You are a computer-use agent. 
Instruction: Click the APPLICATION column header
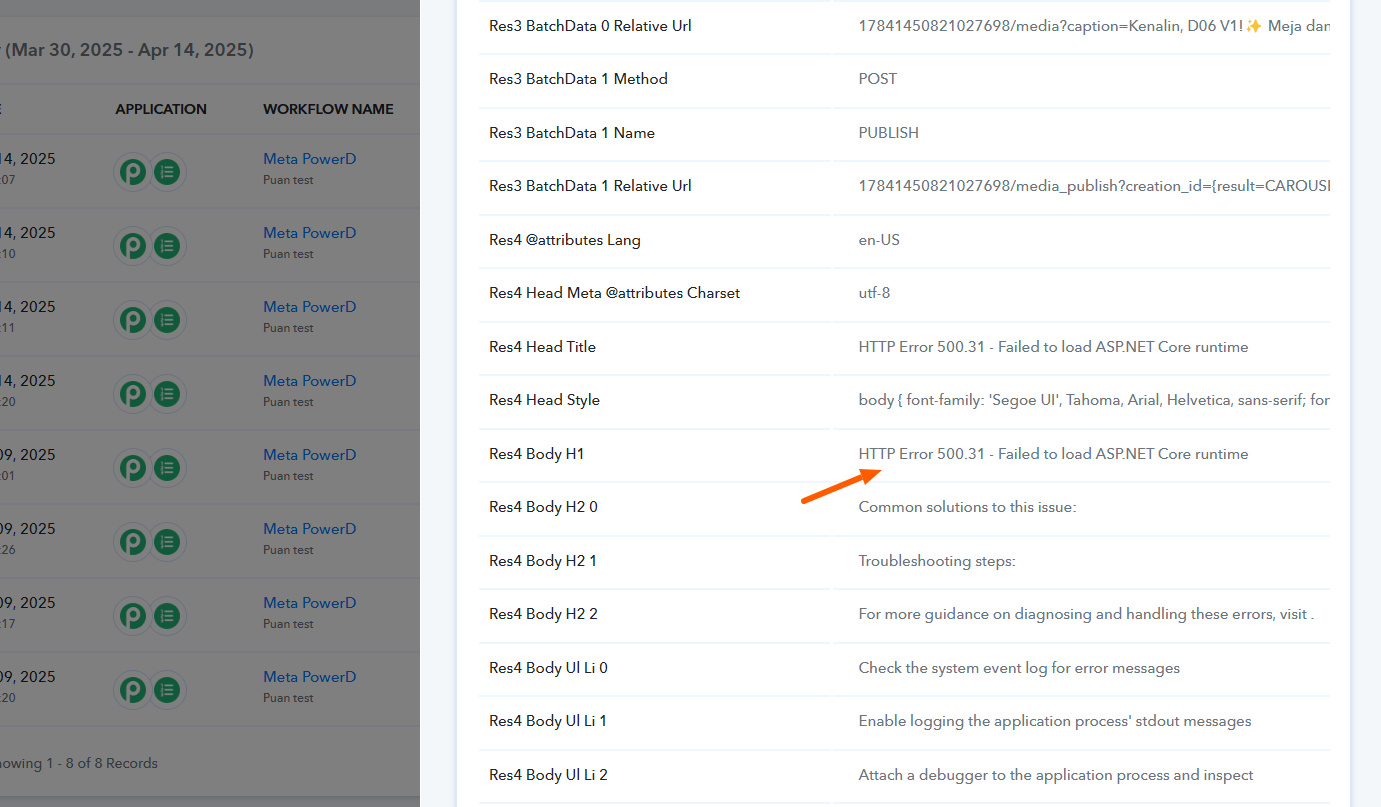click(x=161, y=109)
